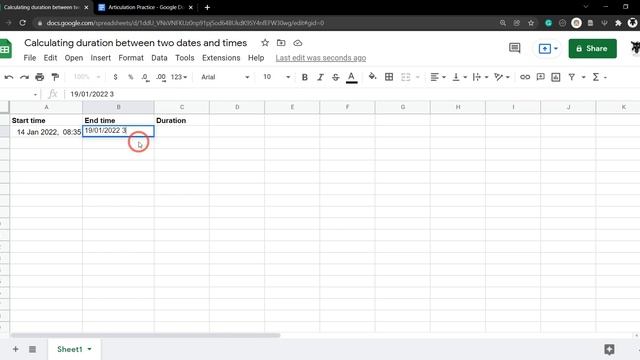
Task: Open the Insert menu
Action: tap(100, 58)
